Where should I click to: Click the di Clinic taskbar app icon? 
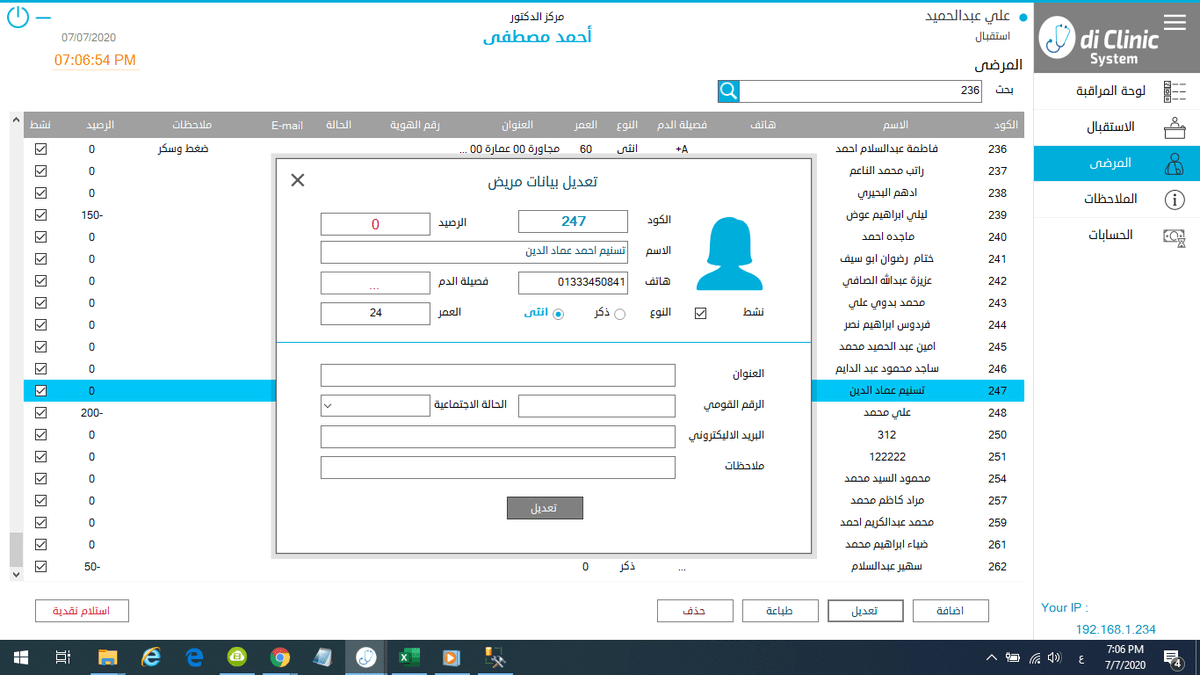[x=366, y=657]
